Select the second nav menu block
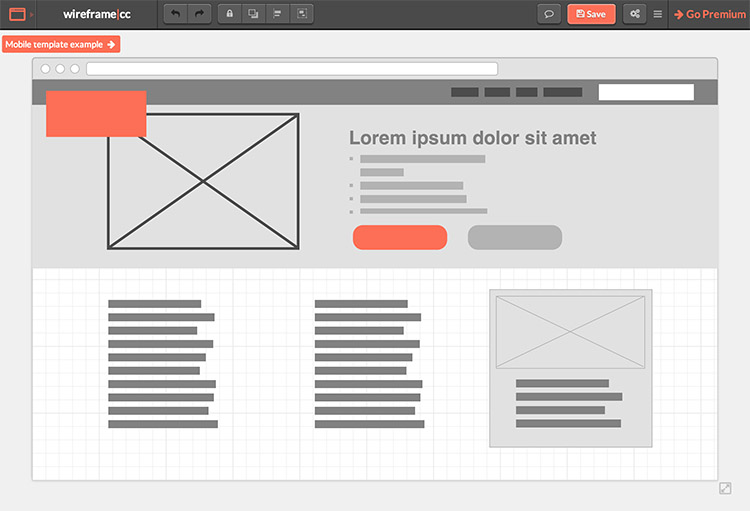This screenshot has height=511, width=750. point(497,92)
